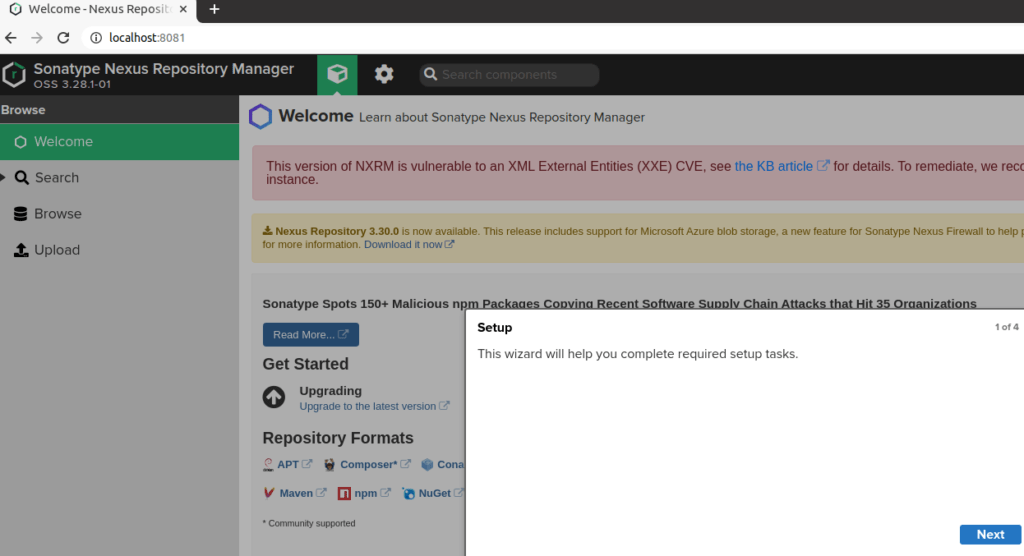Click the NuGet icon
Image resolution: width=1024 pixels, height=556 pixels.
pyautogui.click(x=408, y=493)
